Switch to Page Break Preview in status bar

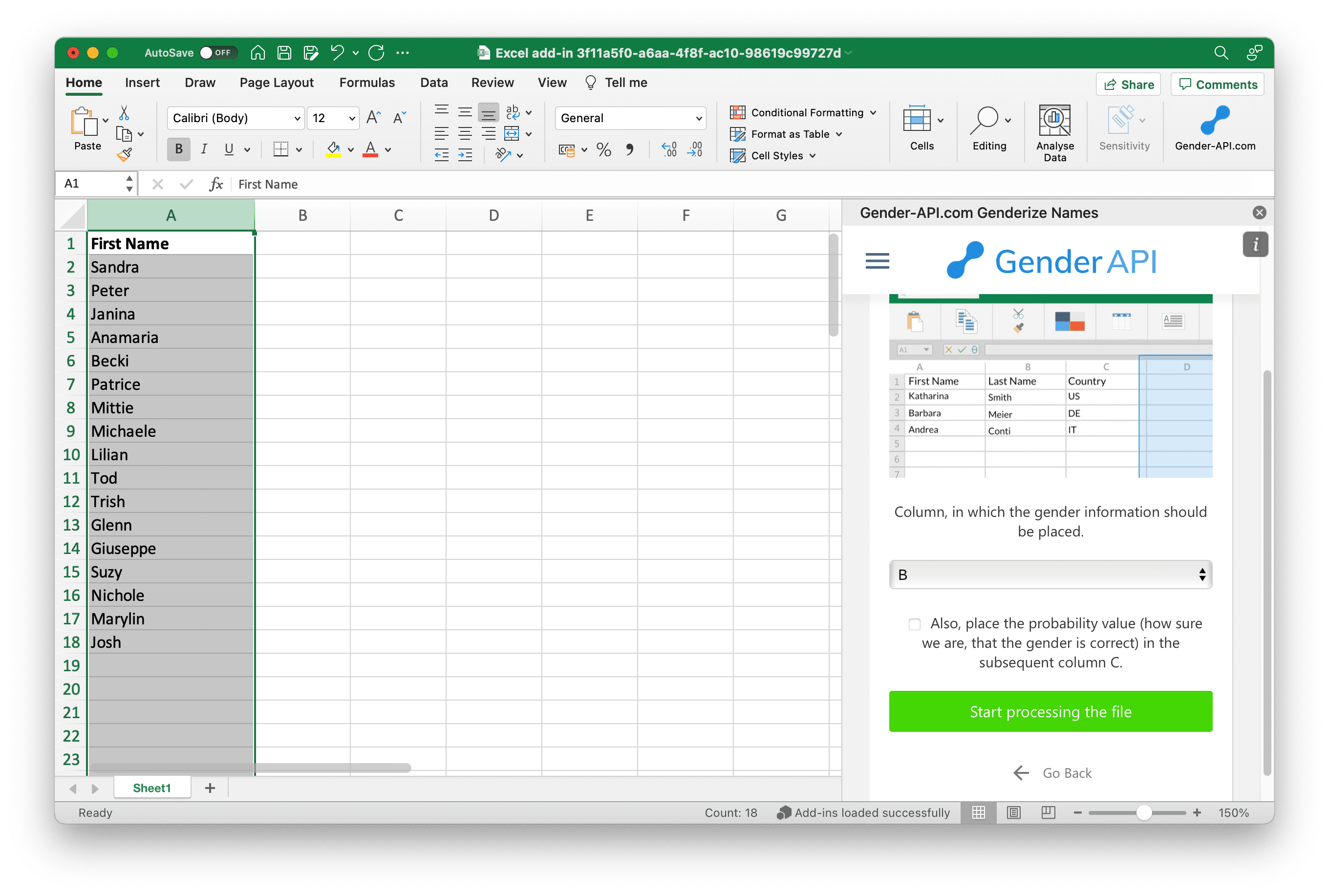pyautogui.click(x=1048, y=812)
